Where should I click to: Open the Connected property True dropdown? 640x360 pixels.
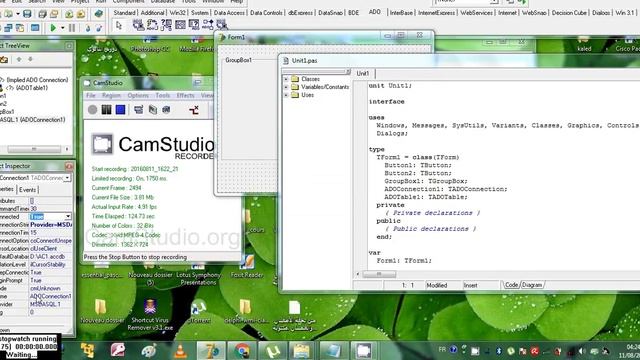tap(68, 216)
